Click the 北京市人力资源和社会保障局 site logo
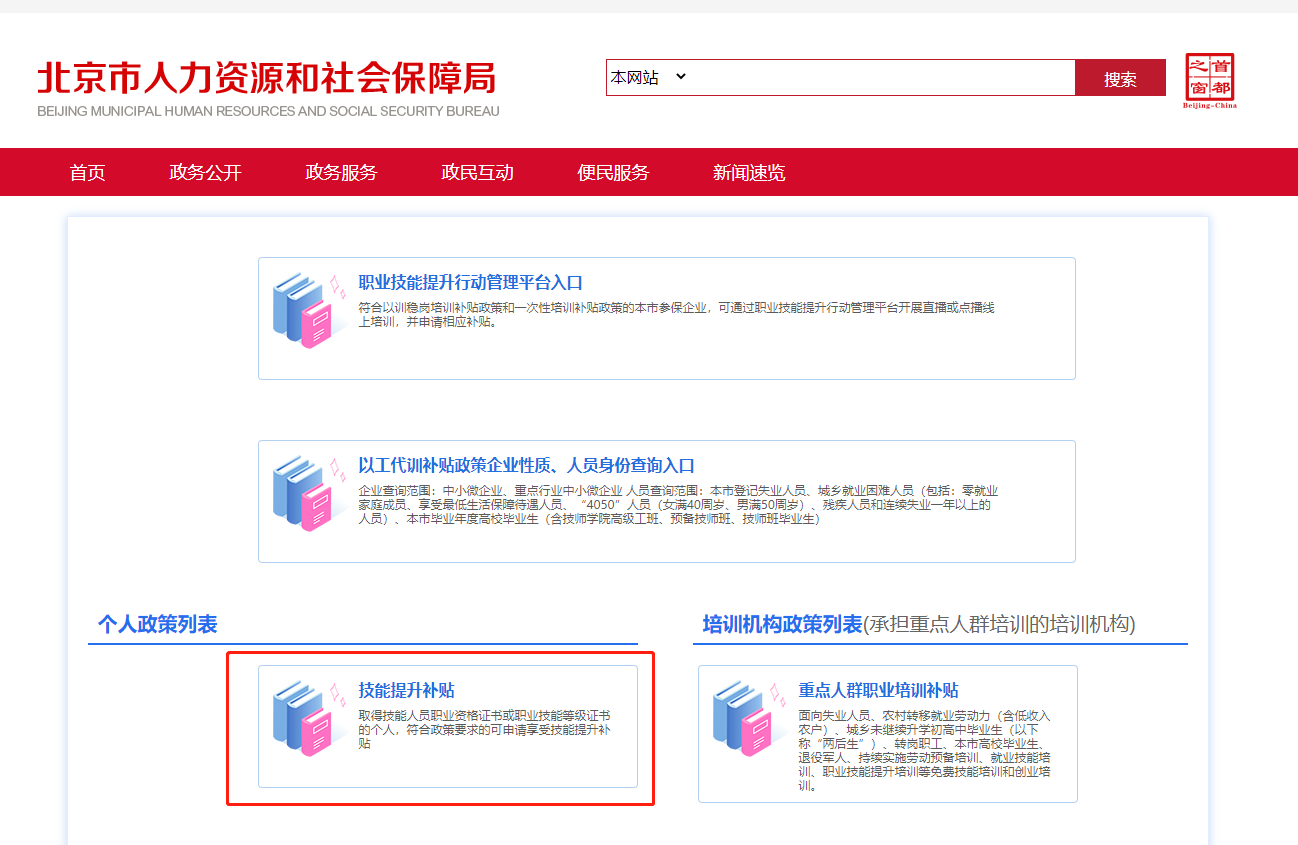This screenshot has height=845, width=1298. pos(267,88)
